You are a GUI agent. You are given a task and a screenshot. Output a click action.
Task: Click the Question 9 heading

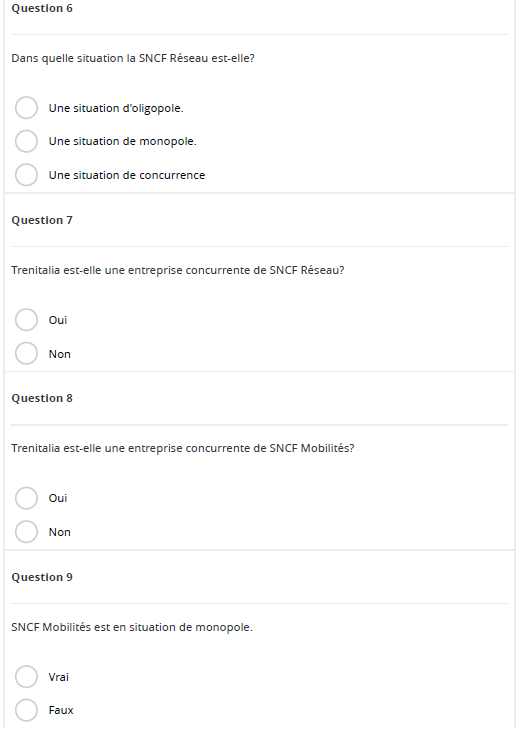(x=42, y=577)
